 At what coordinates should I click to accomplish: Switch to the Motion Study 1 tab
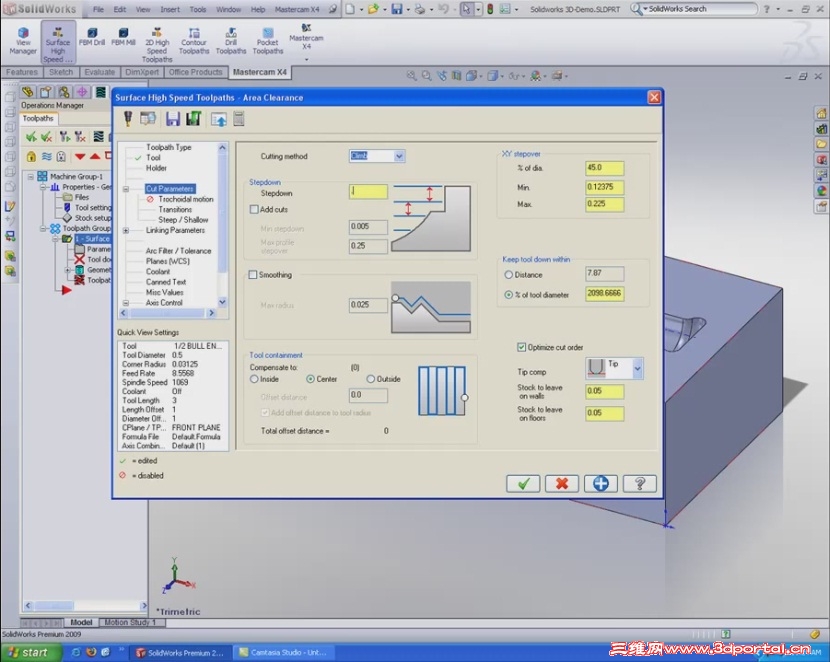[x=130, y=622]
